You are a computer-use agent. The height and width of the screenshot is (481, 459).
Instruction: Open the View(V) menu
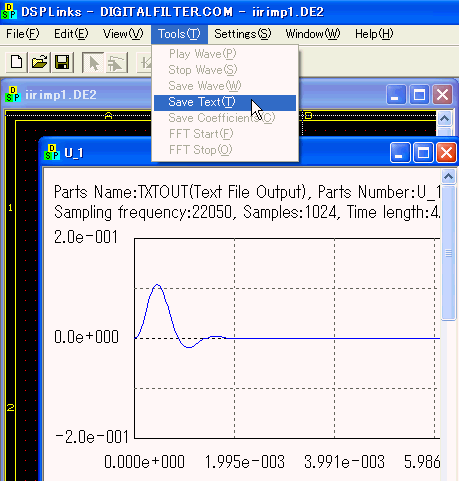pos(123,34)
